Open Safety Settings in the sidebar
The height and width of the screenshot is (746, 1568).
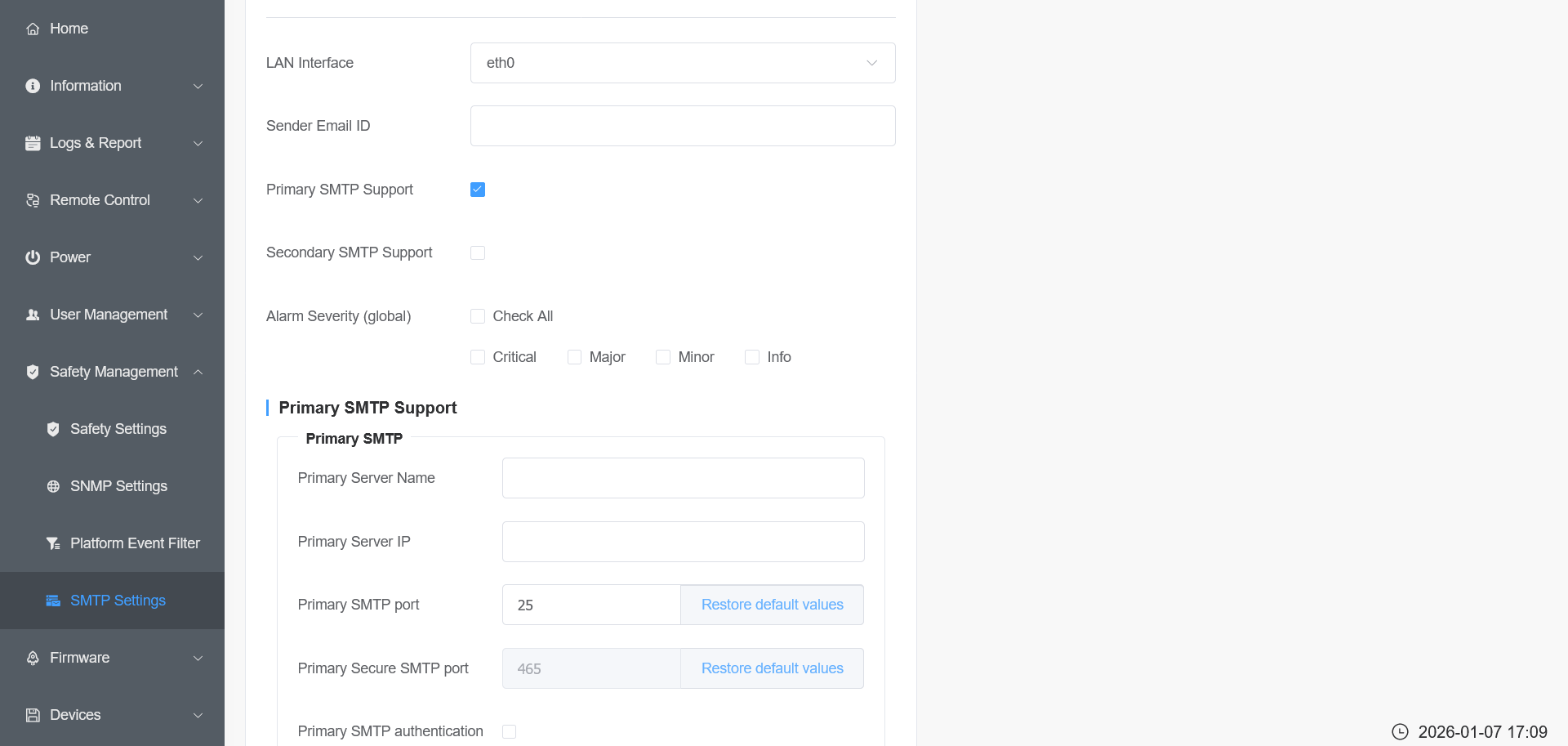[x=118, y=429]
